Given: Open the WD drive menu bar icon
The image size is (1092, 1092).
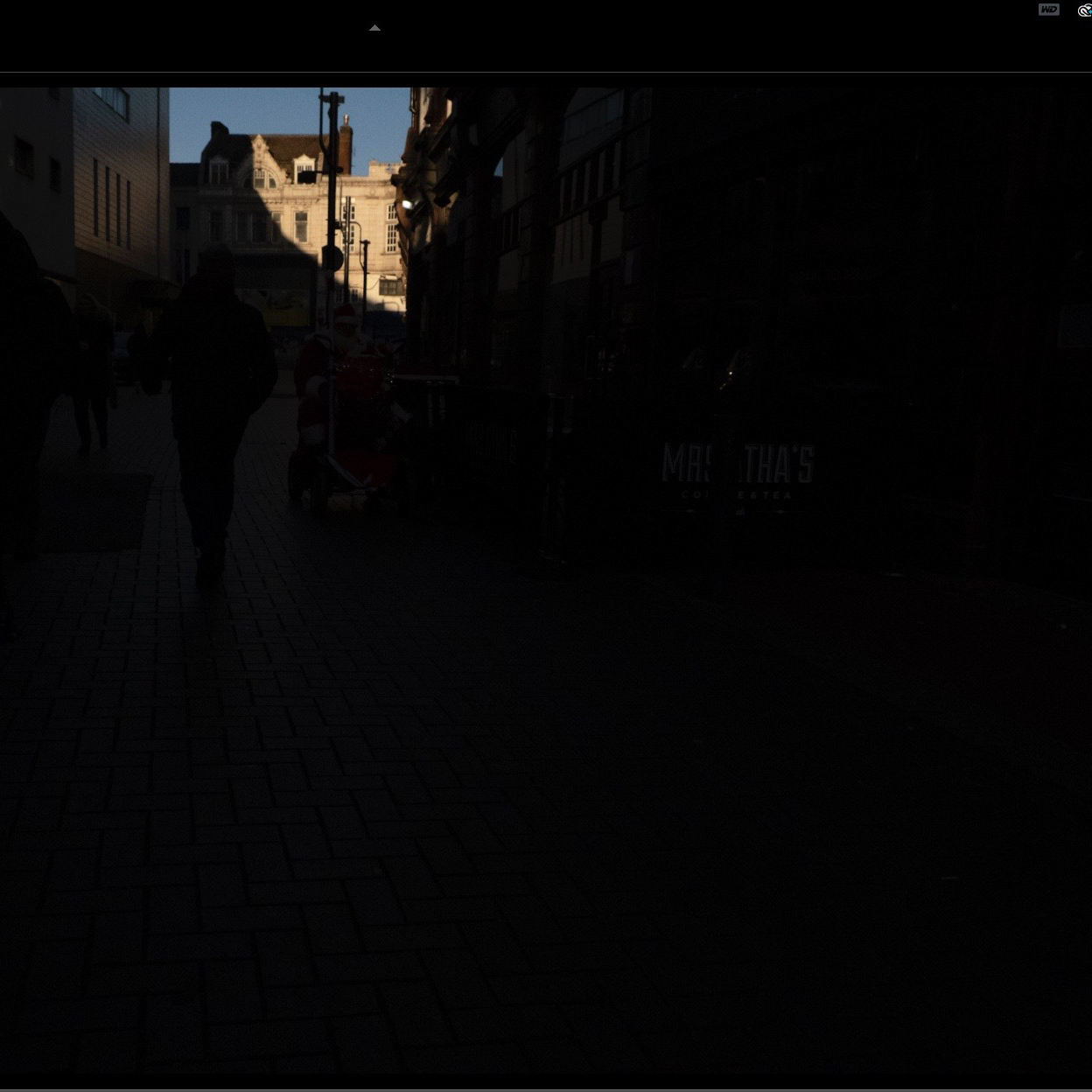Looking at the screenshot, I should [x=1048, y=10].
